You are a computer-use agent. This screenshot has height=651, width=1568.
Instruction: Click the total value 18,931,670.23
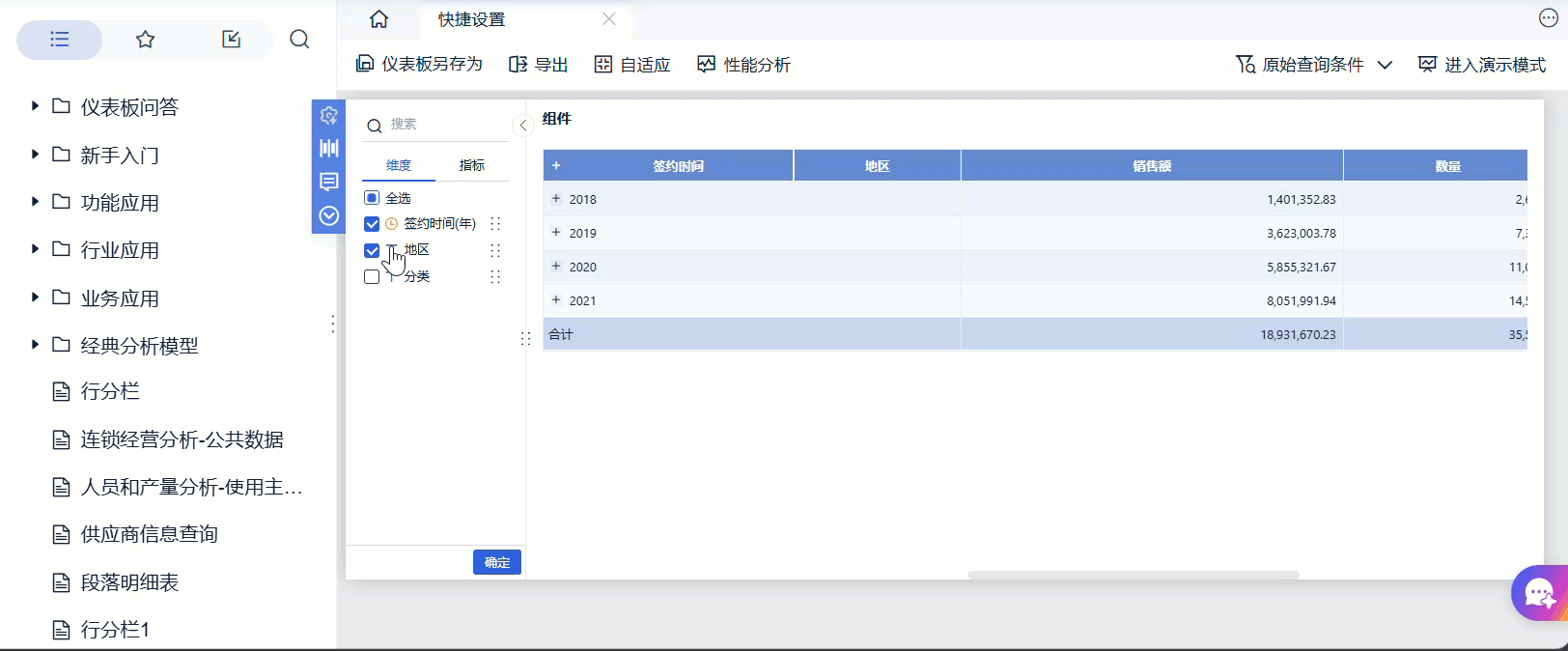1298,335
